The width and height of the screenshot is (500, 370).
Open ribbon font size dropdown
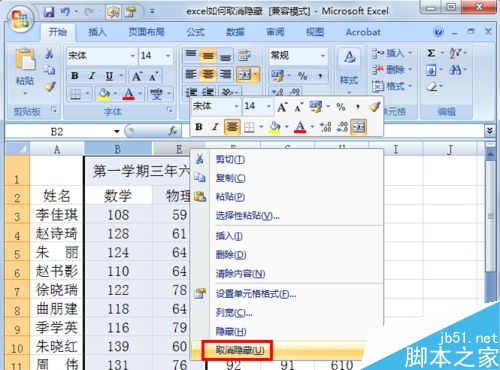click(168, 55)
